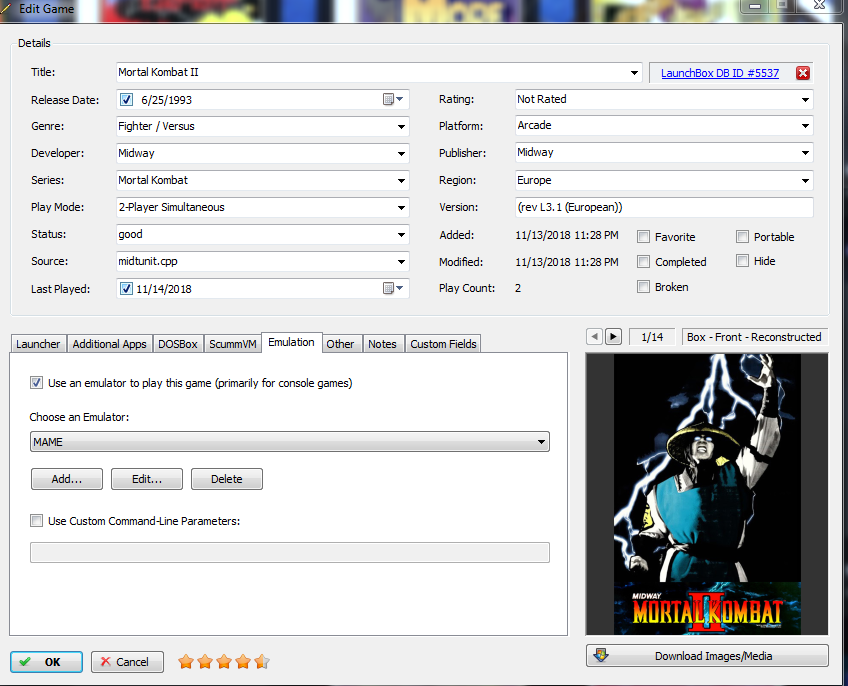This screenshot has width=848, height=686.
Task: Click the Modified date 11/13/2018 11:28 PM
Action: tap(567, 262)
